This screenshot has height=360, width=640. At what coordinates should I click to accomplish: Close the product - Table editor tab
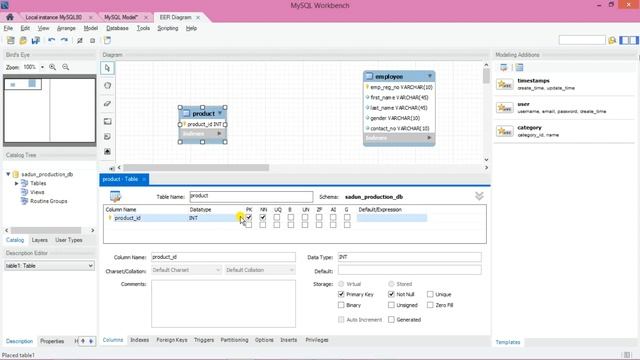pyautogui.click(x=144, y=179)
